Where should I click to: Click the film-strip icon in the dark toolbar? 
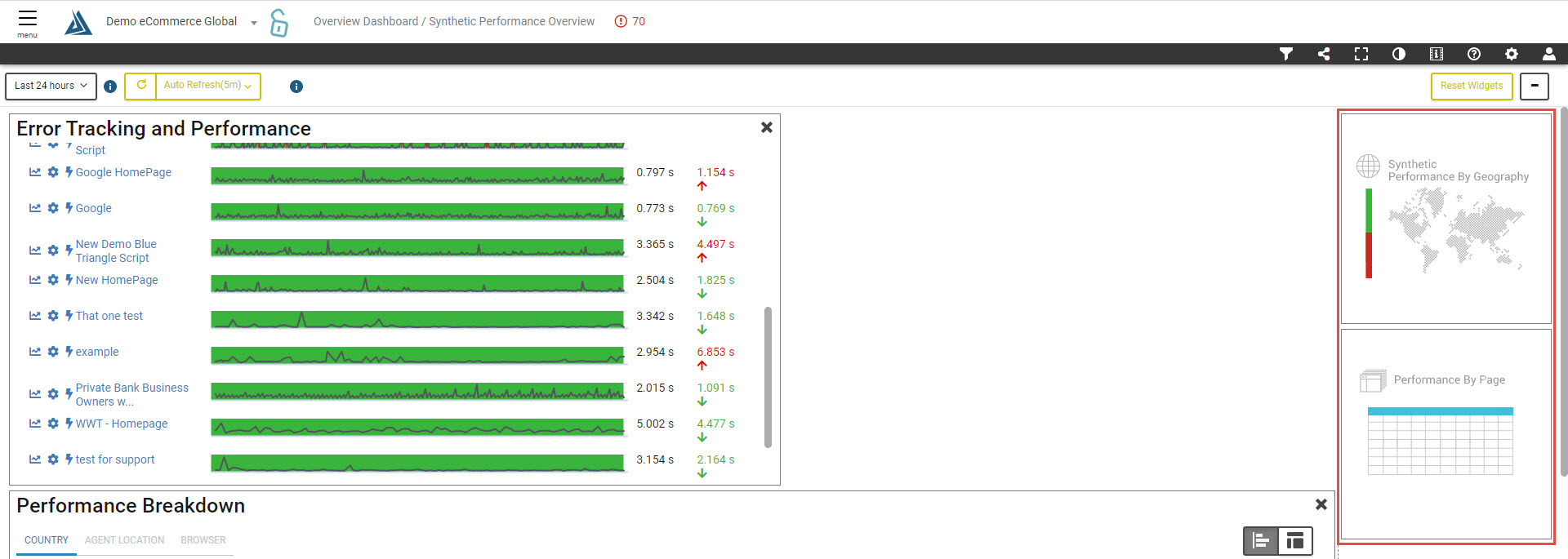pyautogui.click(x=1437, y=54)
